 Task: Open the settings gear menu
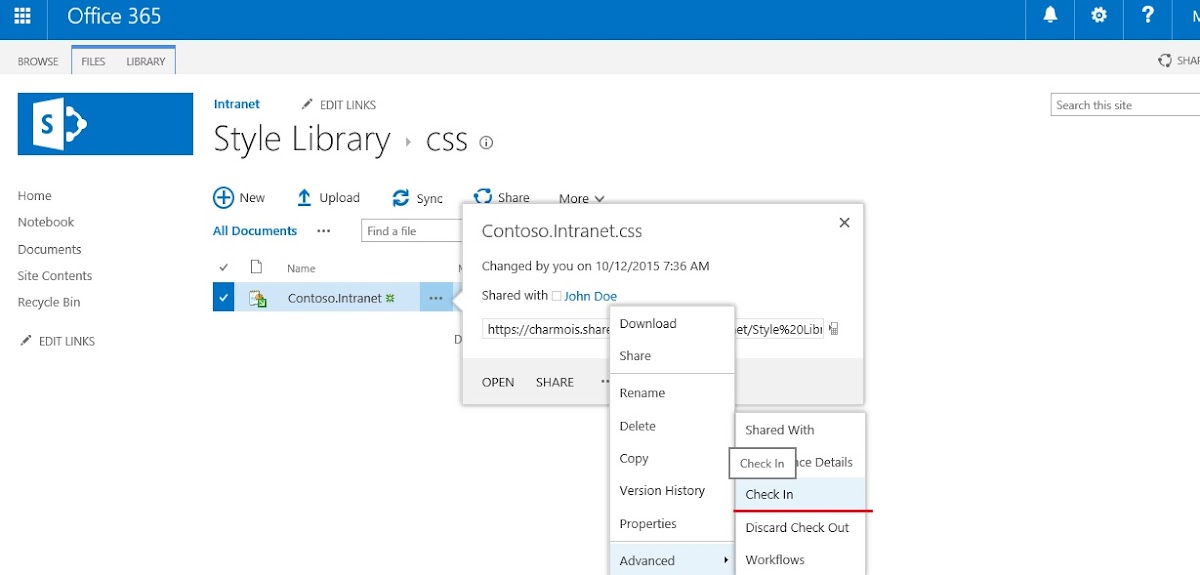pos(1099,16)
